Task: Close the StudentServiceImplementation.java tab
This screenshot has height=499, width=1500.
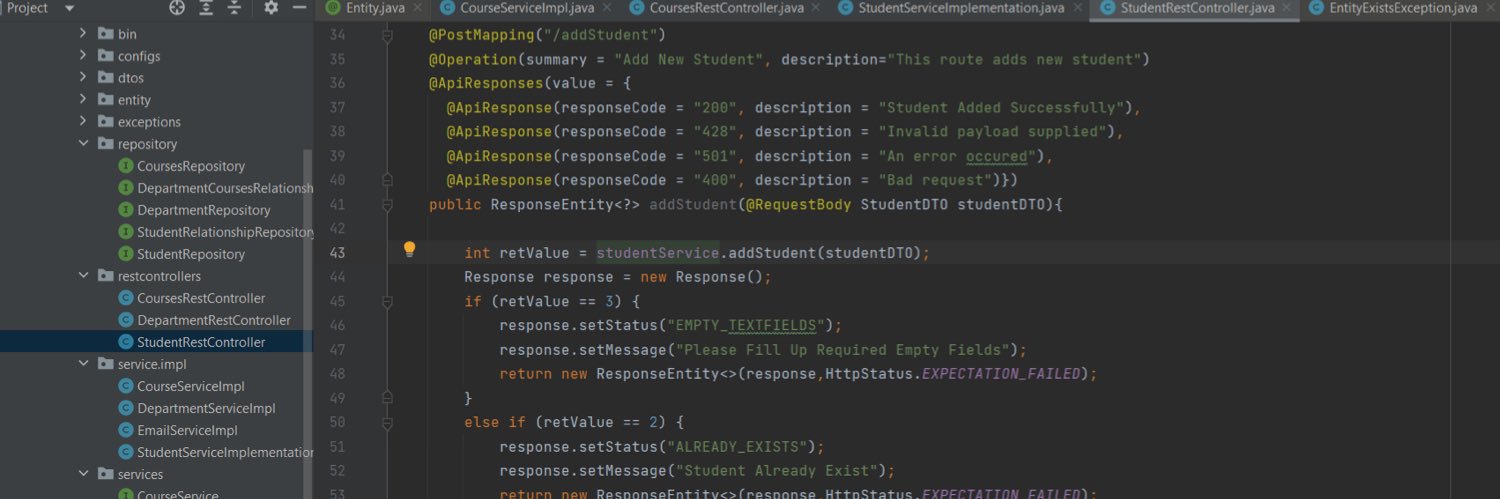Action: [x=1076, y=8]
